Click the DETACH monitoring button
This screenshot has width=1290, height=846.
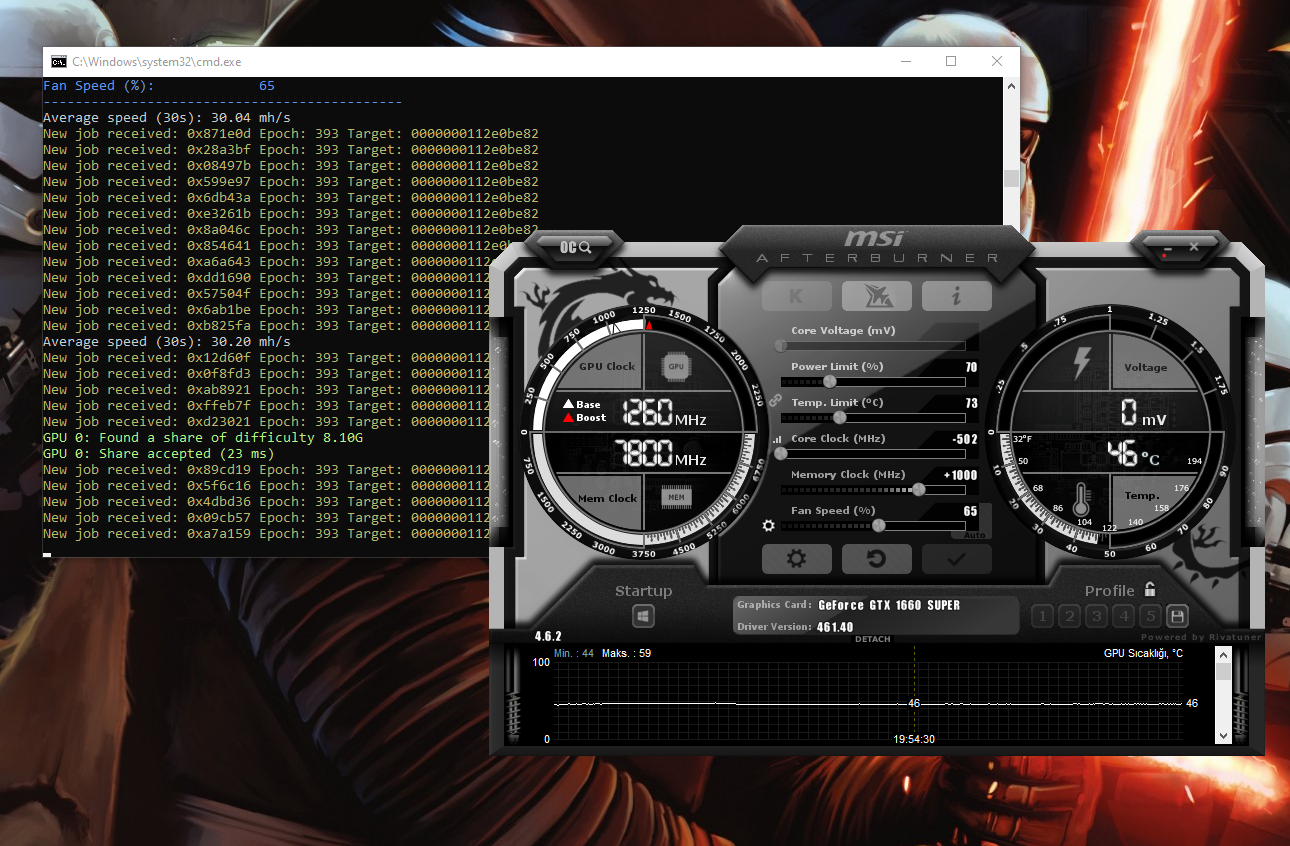(872, 639)
